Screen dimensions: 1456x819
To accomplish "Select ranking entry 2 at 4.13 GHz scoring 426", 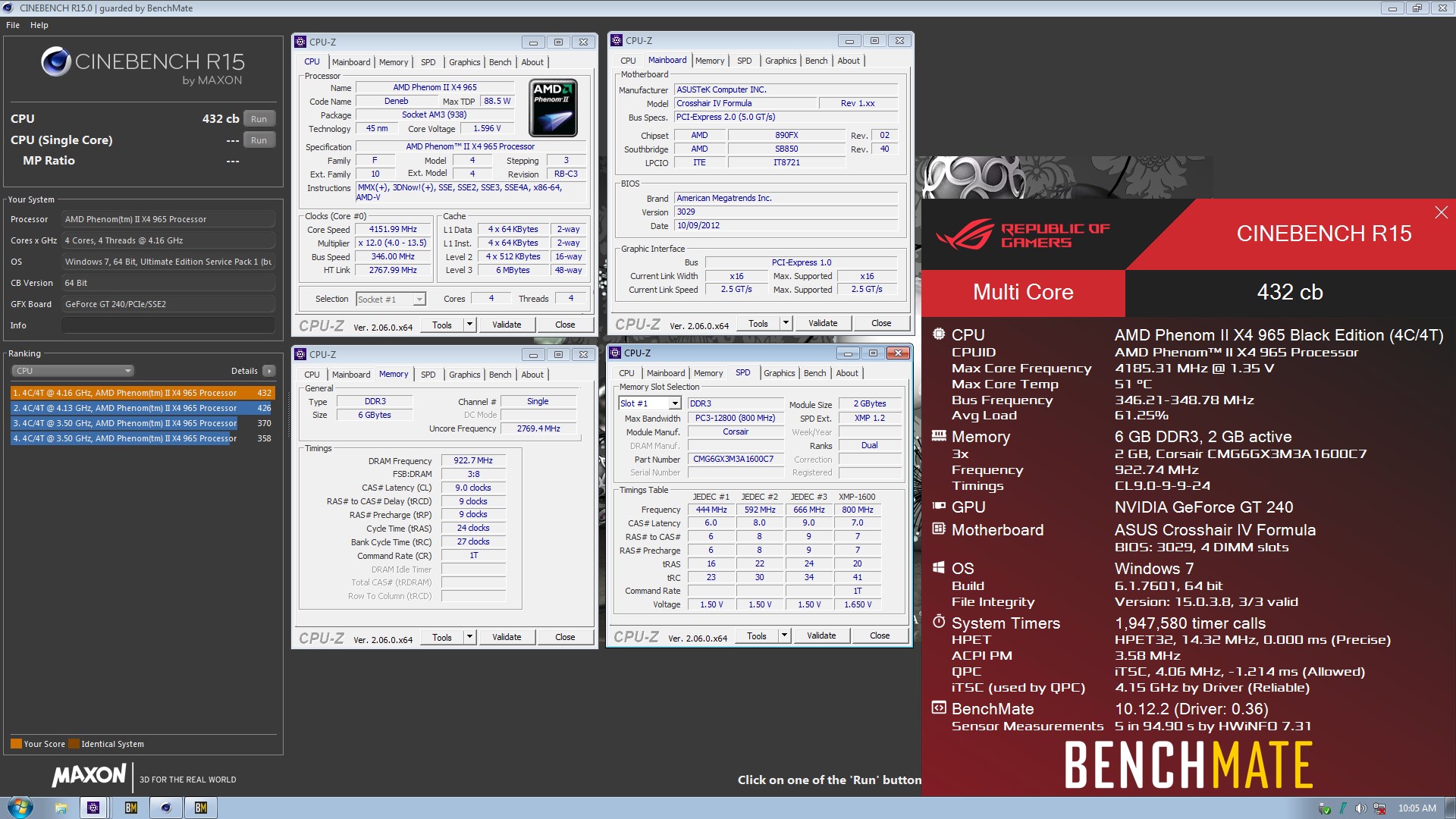I will [142, 408].
